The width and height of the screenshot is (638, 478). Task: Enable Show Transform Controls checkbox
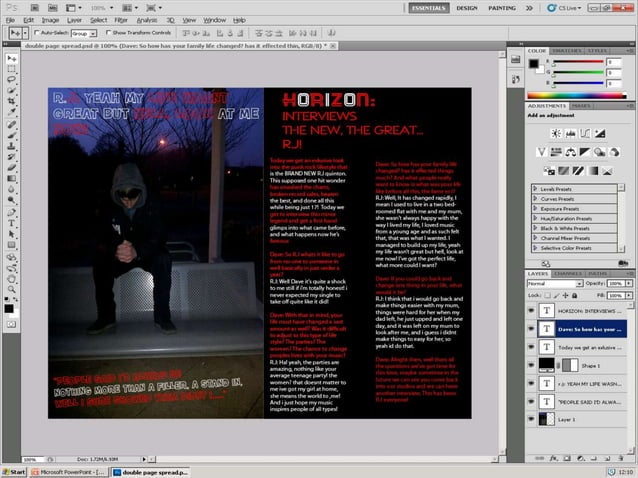pos(108,33)
